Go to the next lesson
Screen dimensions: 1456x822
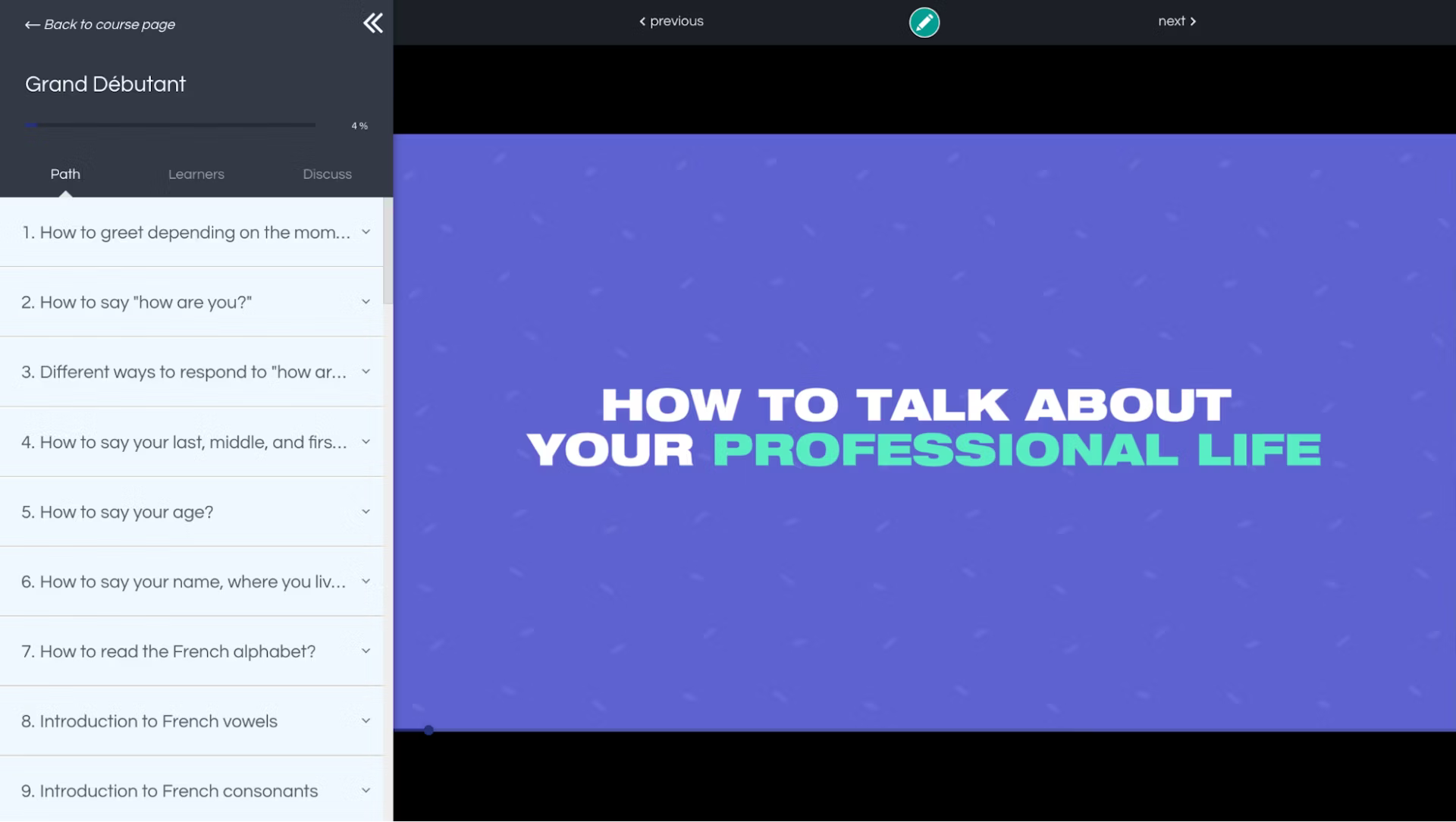[1176, 21]
